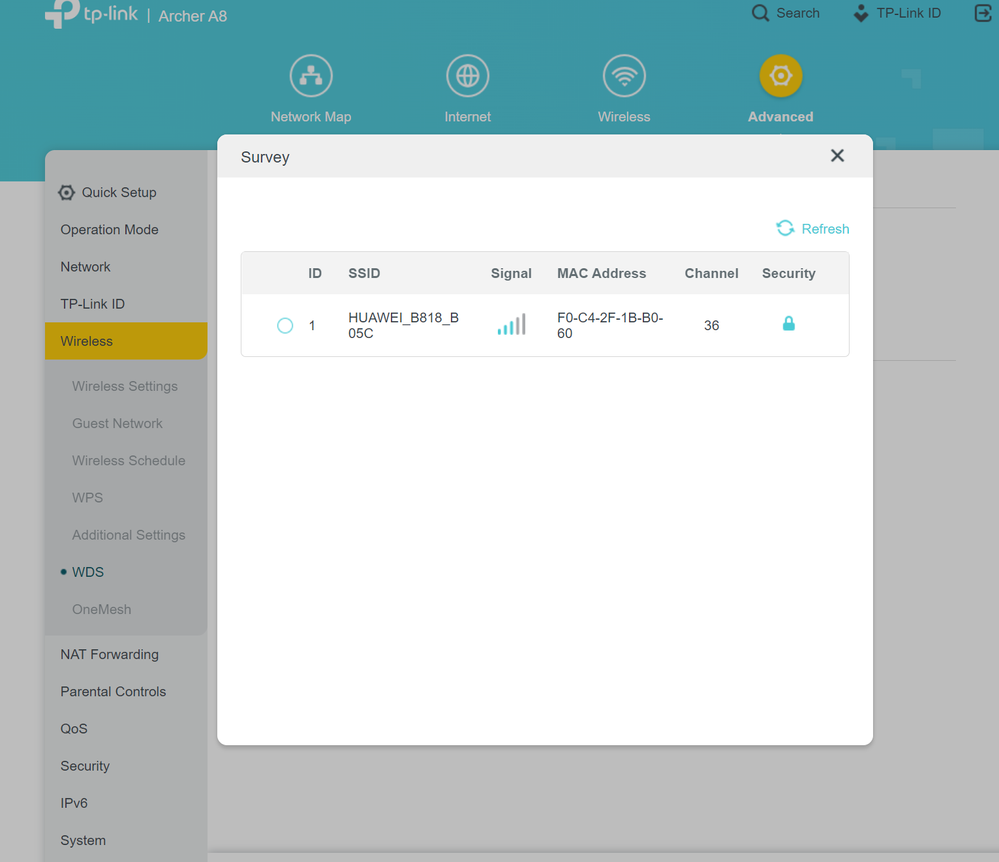This screenshot has height=862, width=999.
Task: Open the TP-Link ID icon
Action: [x=861, y=13]
